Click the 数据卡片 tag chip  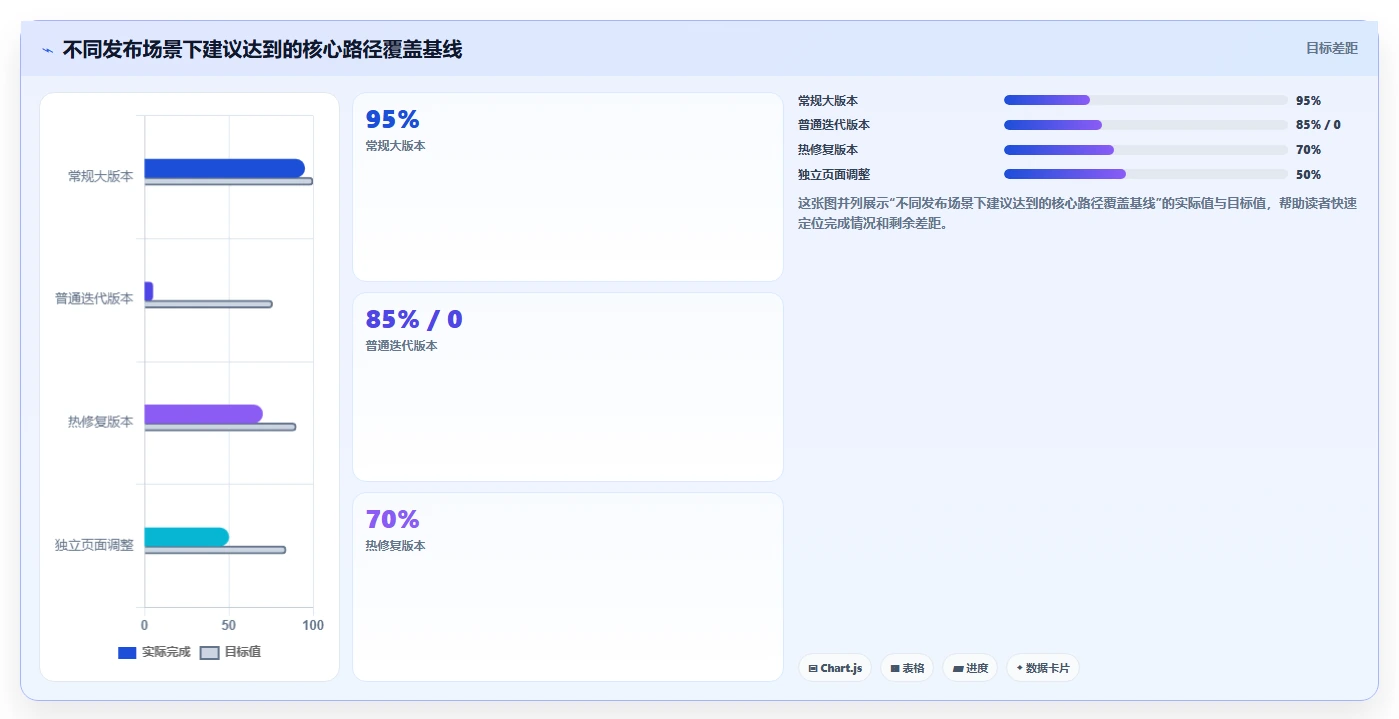1043,668
